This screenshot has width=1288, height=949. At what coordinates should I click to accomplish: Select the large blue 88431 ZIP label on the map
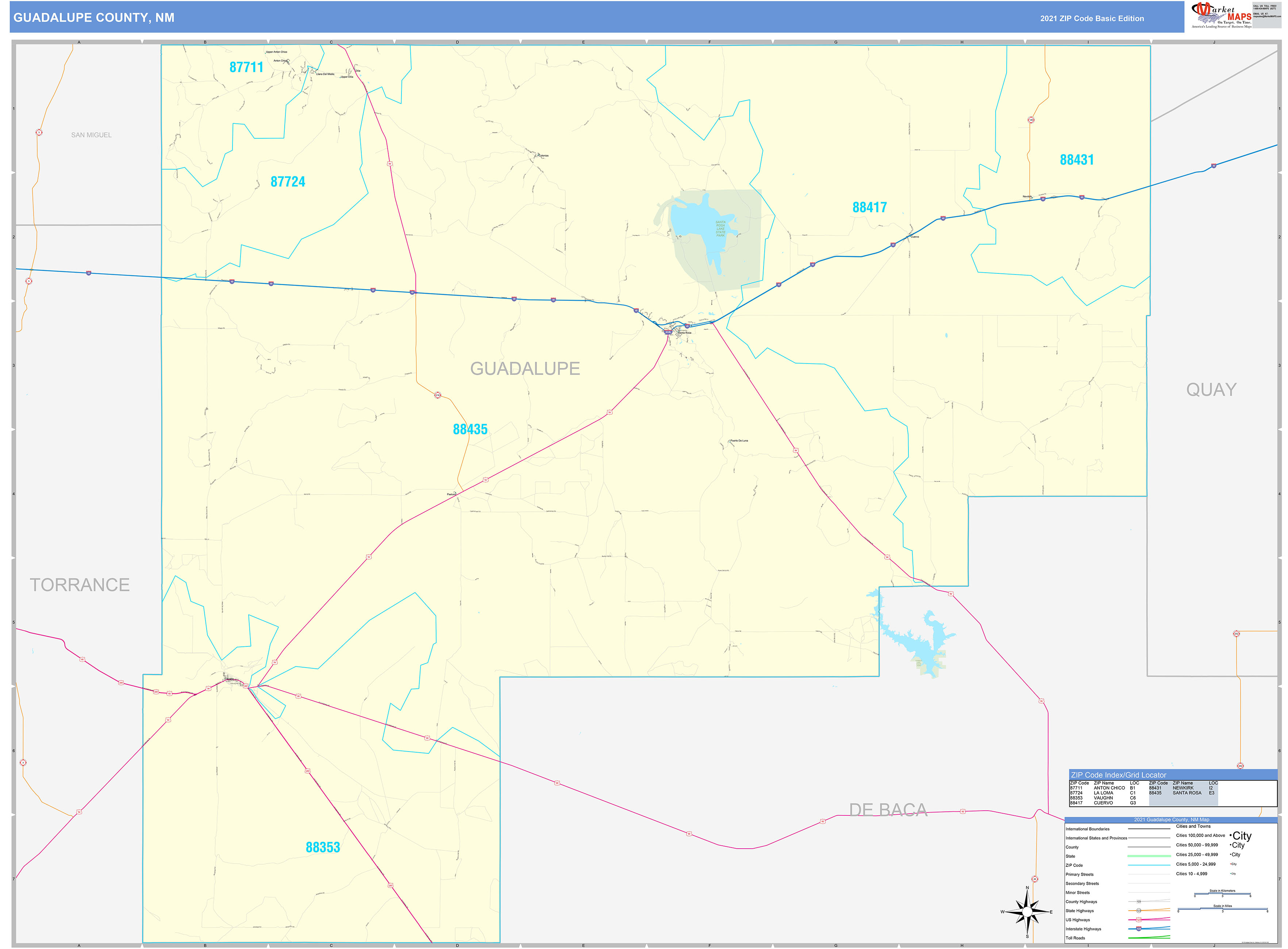coord(1077,160)
